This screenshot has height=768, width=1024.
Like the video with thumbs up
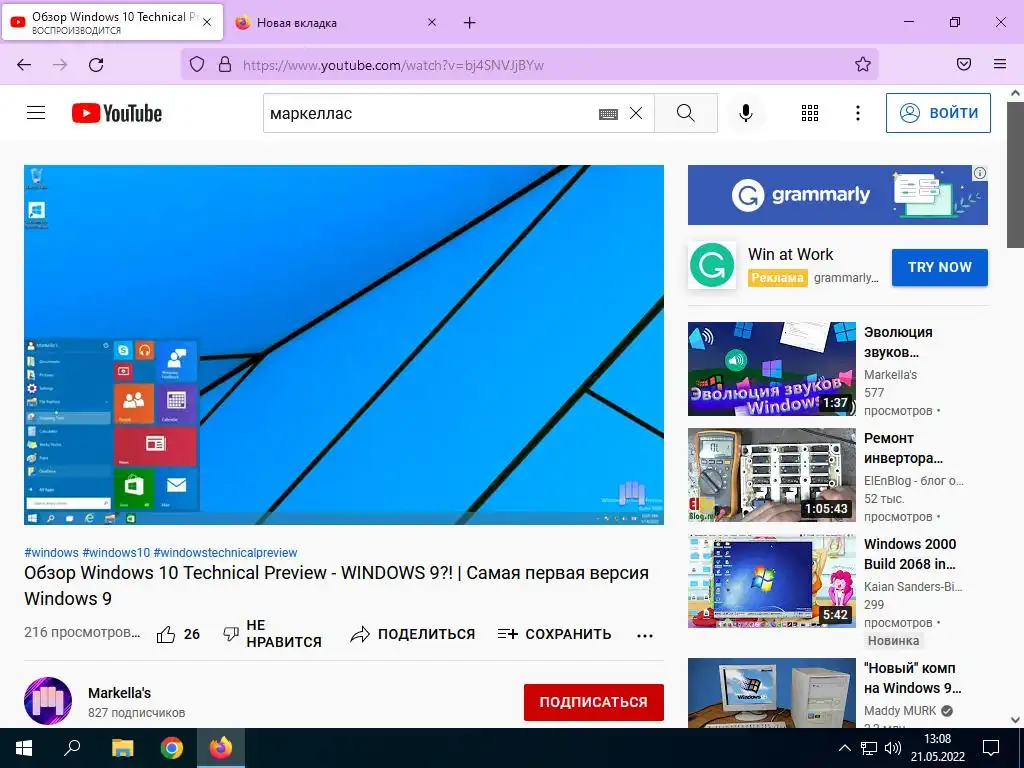[178, 634]
